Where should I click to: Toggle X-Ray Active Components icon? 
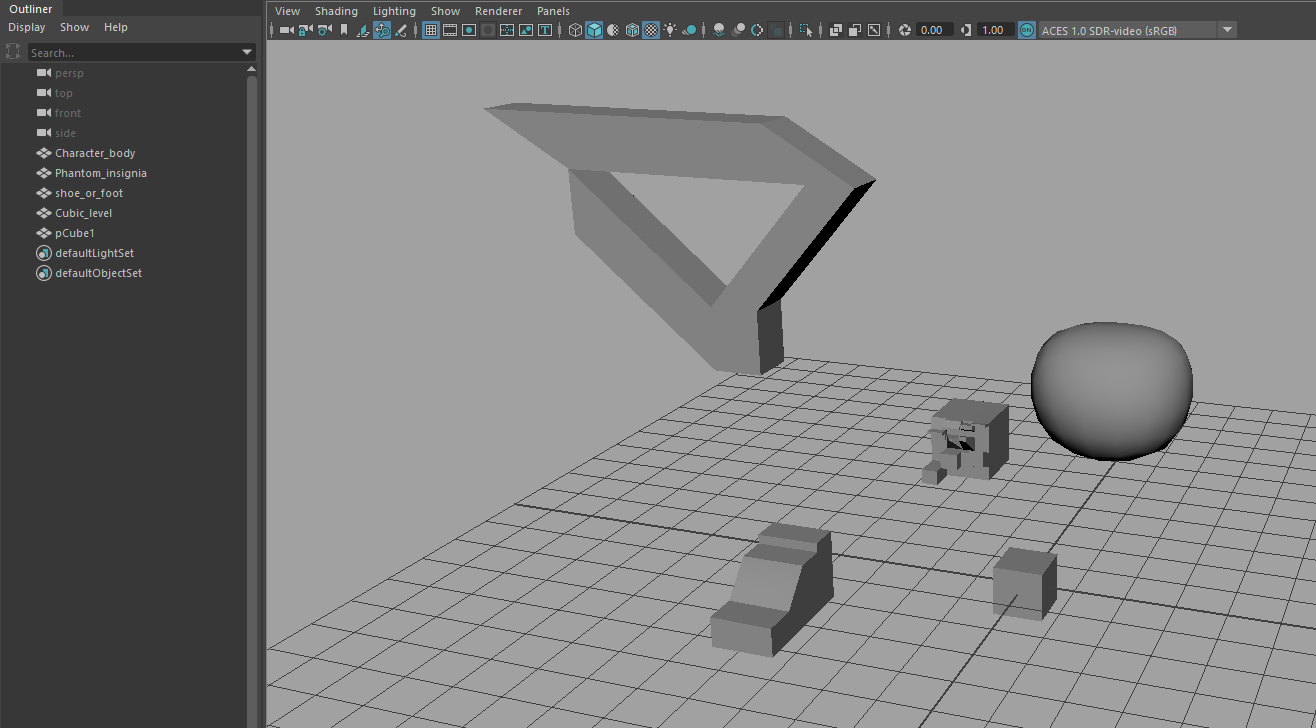(855, 30)
